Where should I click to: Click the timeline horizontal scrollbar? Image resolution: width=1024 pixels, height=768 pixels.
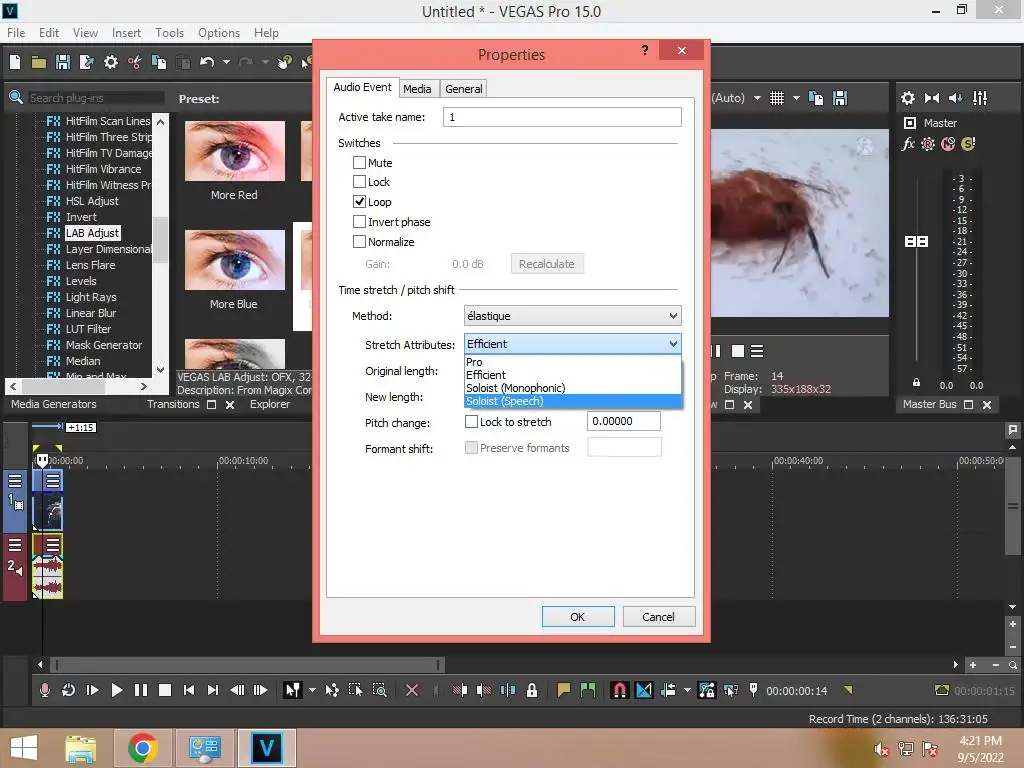point(247,665)
